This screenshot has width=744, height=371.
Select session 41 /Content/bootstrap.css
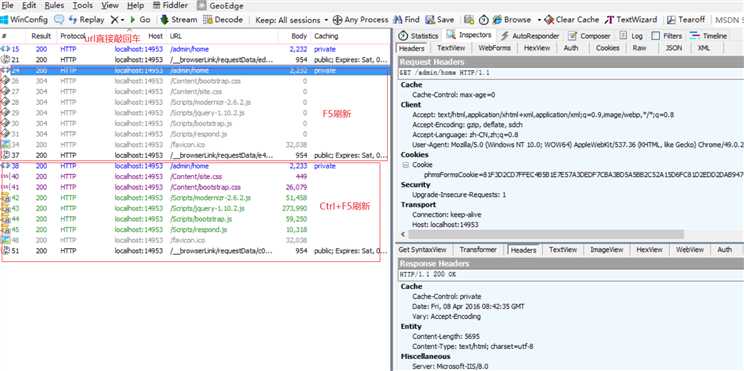coord(195,187)
